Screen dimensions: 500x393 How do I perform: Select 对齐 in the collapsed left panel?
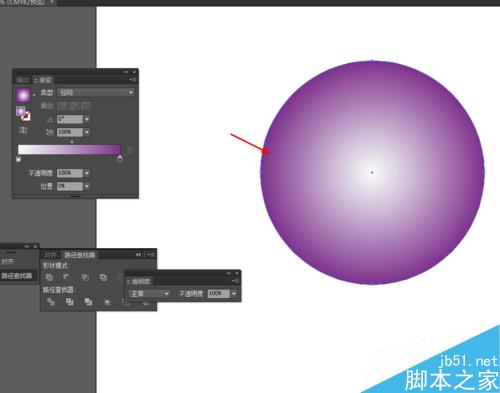tap(7, 262)
